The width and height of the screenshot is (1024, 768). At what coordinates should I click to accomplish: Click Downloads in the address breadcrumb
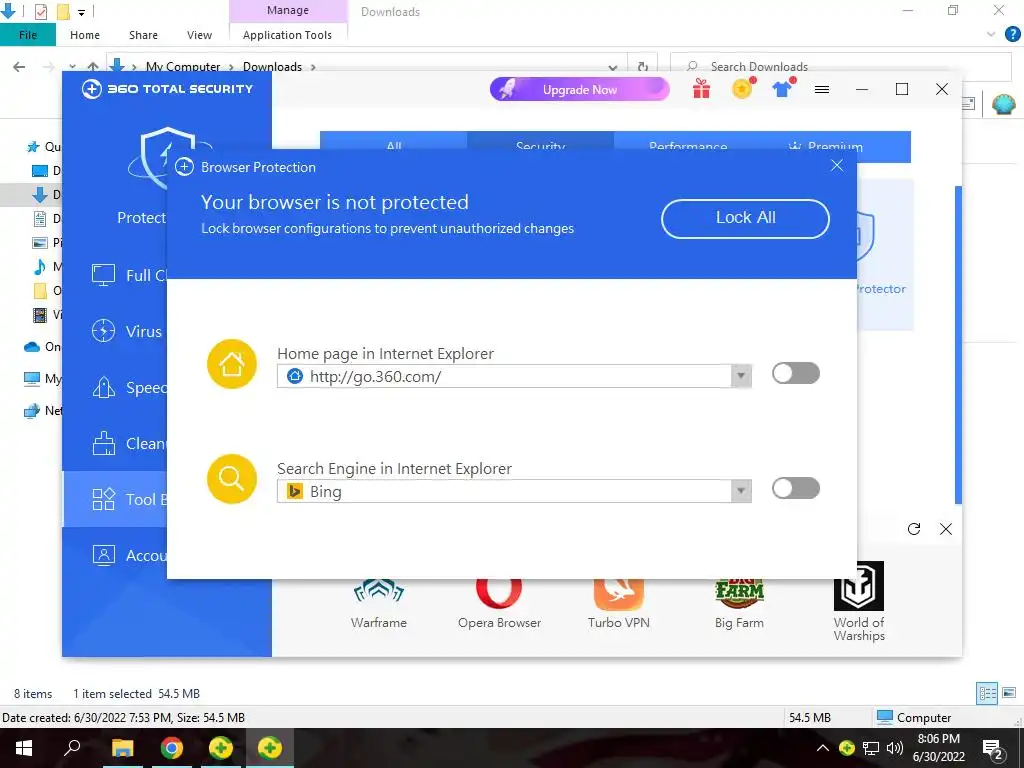tap(272, 67)
